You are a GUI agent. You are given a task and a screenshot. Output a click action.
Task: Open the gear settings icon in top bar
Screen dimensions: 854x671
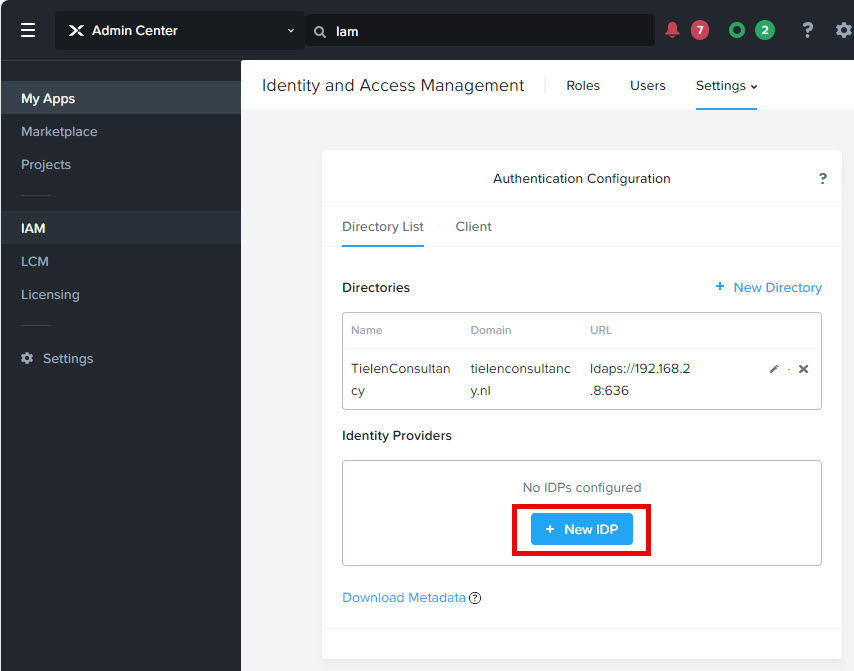[844, 30]
